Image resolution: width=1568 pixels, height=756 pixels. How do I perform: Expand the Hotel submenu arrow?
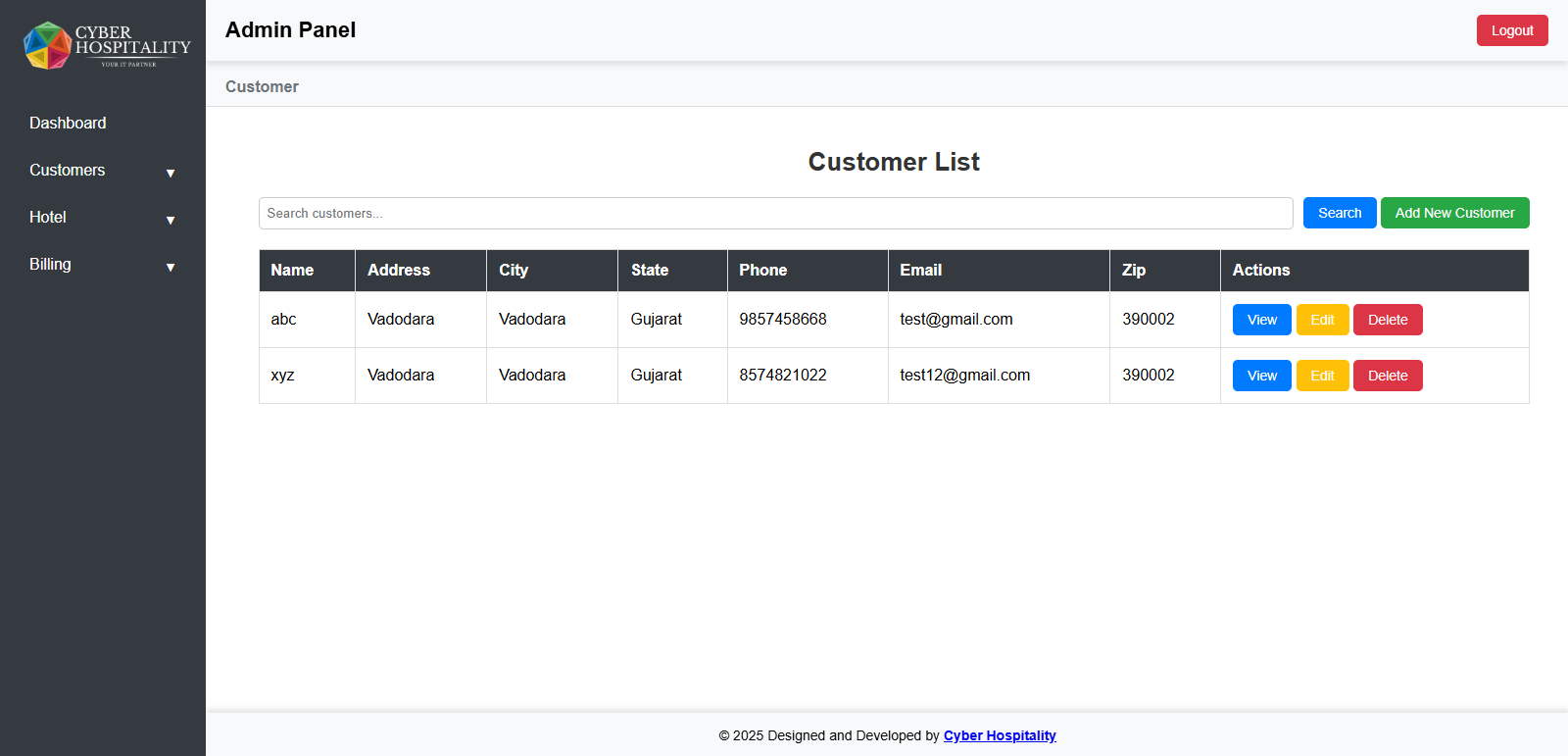pos(171,220)
